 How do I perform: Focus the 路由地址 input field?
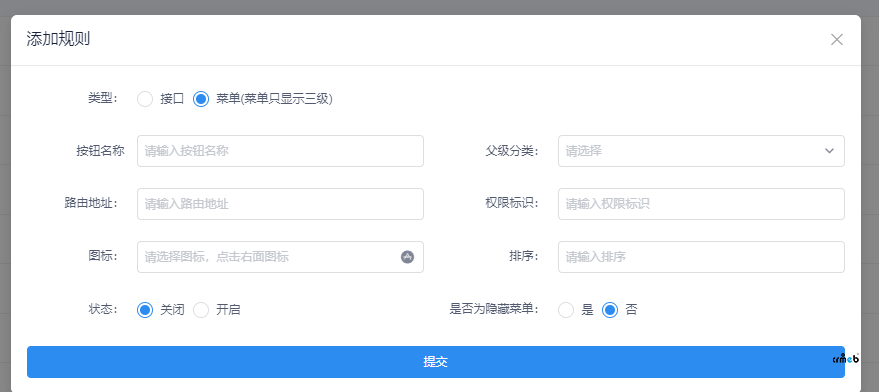(280, 204)
